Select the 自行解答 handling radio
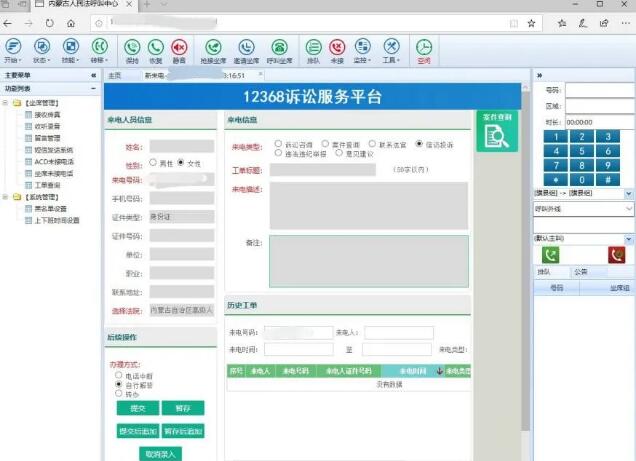The height and width of the screenshot is (461, 636). [118, 384]
